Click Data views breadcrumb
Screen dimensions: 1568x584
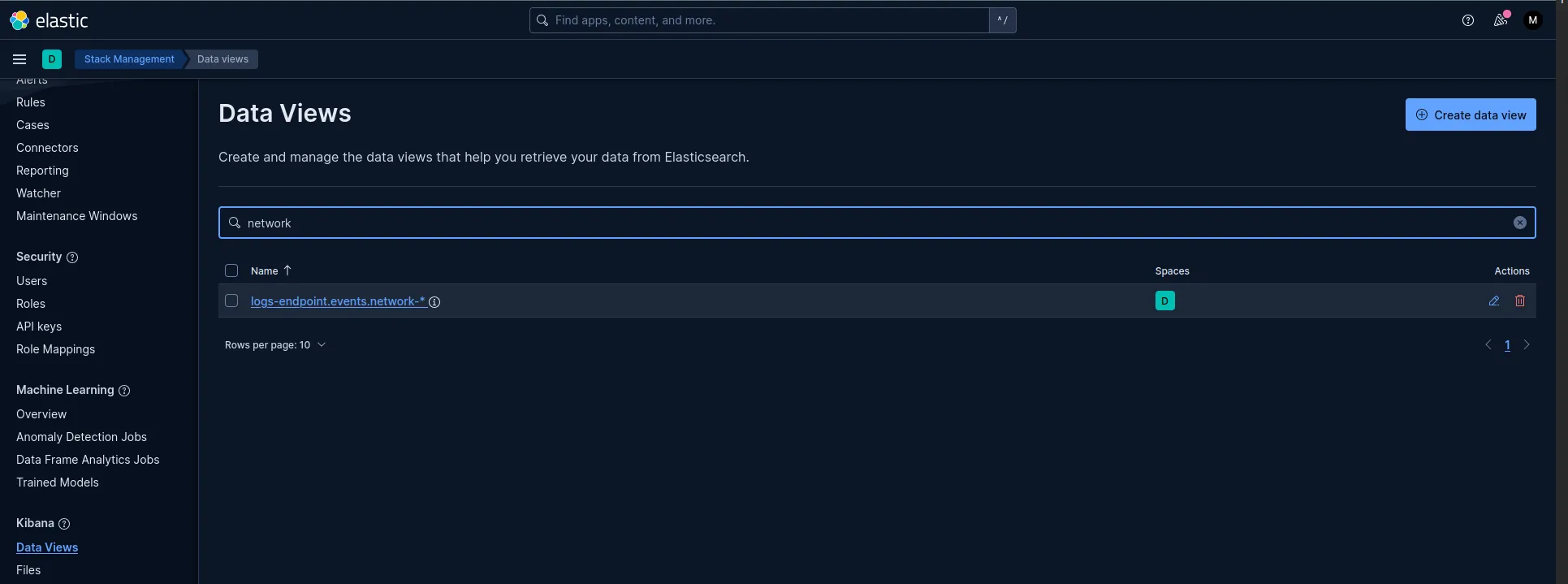(x=222, y=59)
